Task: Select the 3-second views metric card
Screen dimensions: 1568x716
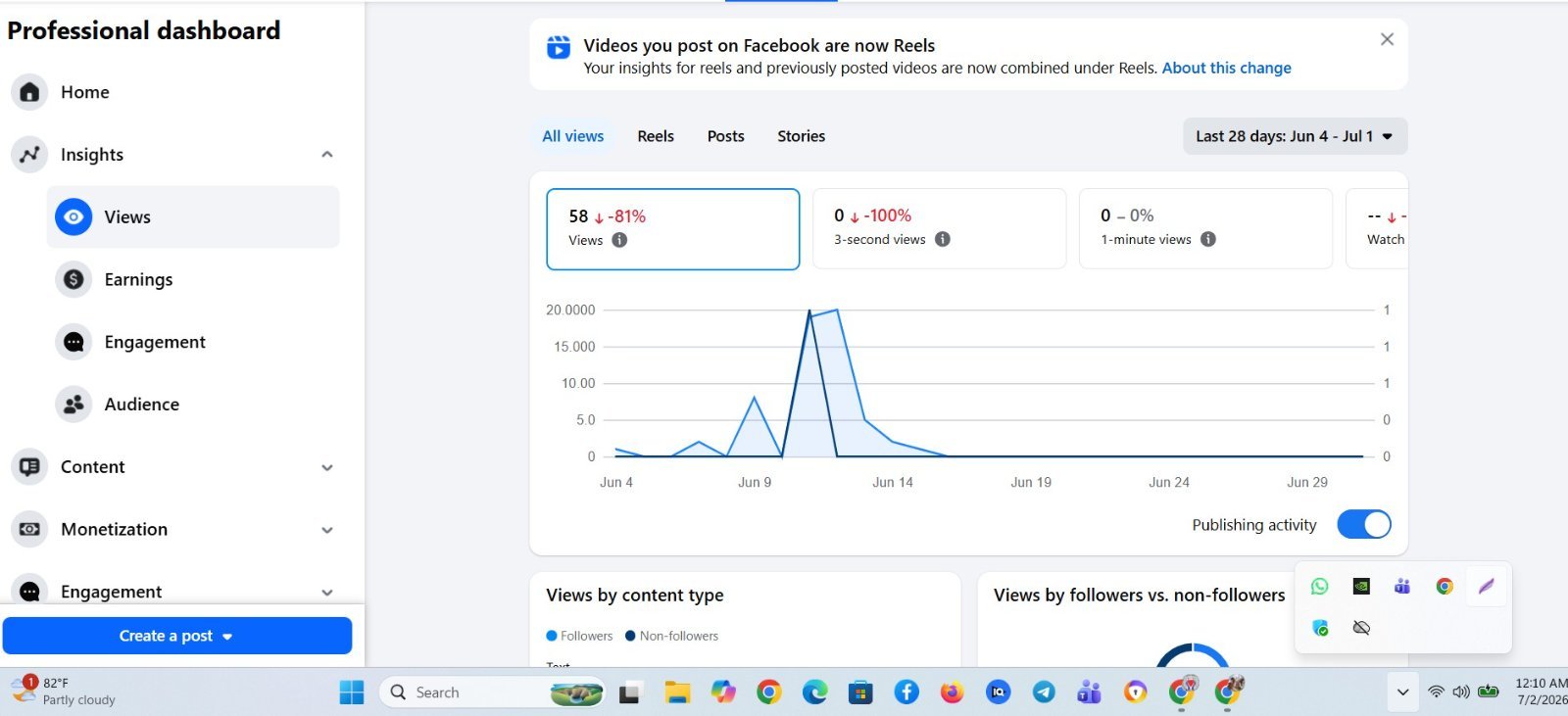Action: [x=939, y=228]
